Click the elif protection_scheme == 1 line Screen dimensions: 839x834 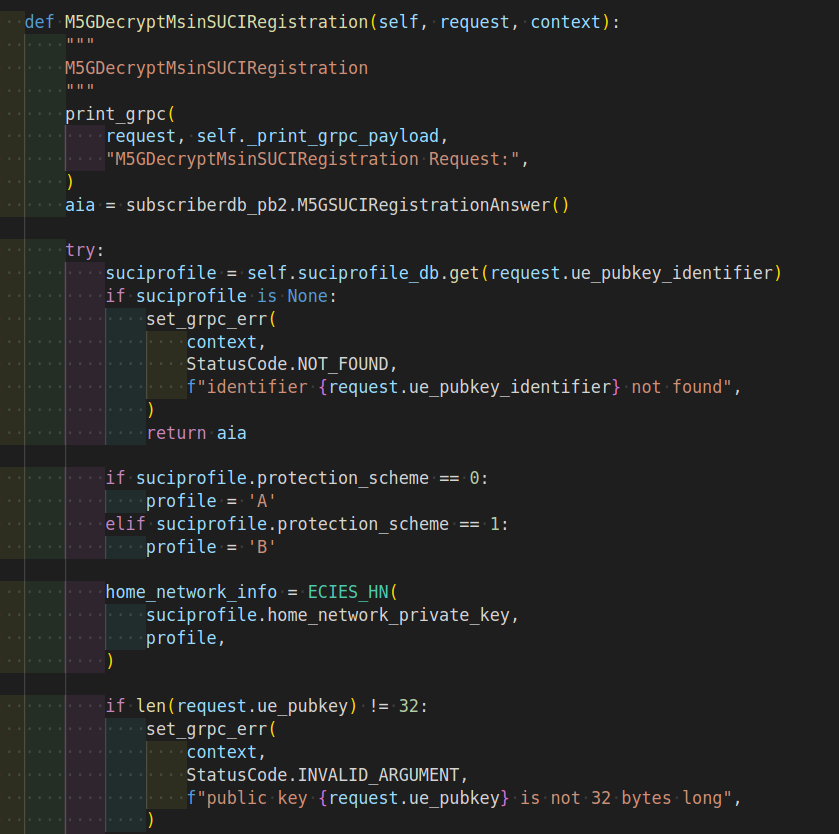point(307,524)
